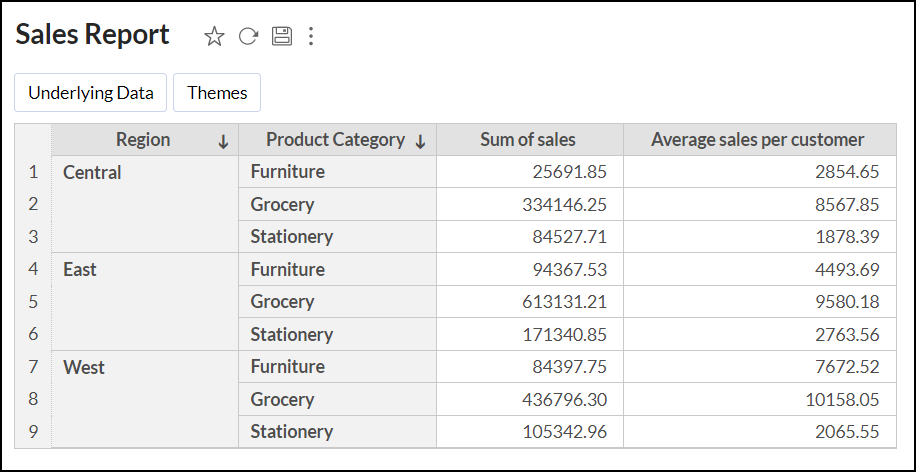Select row number 5 header
This screenshot has width=916, height=472.
pos(33,302)
